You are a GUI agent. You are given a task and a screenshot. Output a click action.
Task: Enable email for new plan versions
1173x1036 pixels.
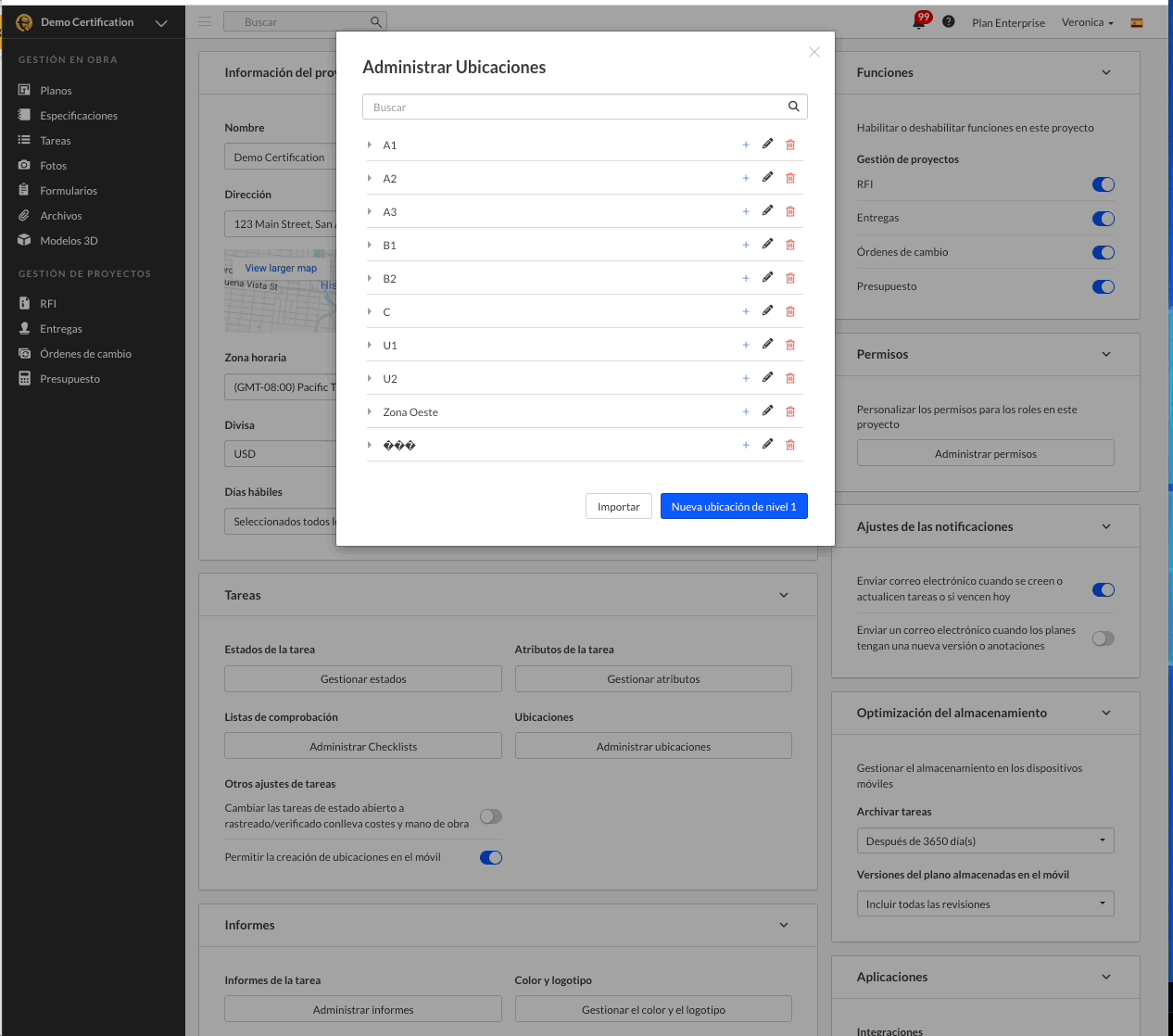pos(1104,638)
